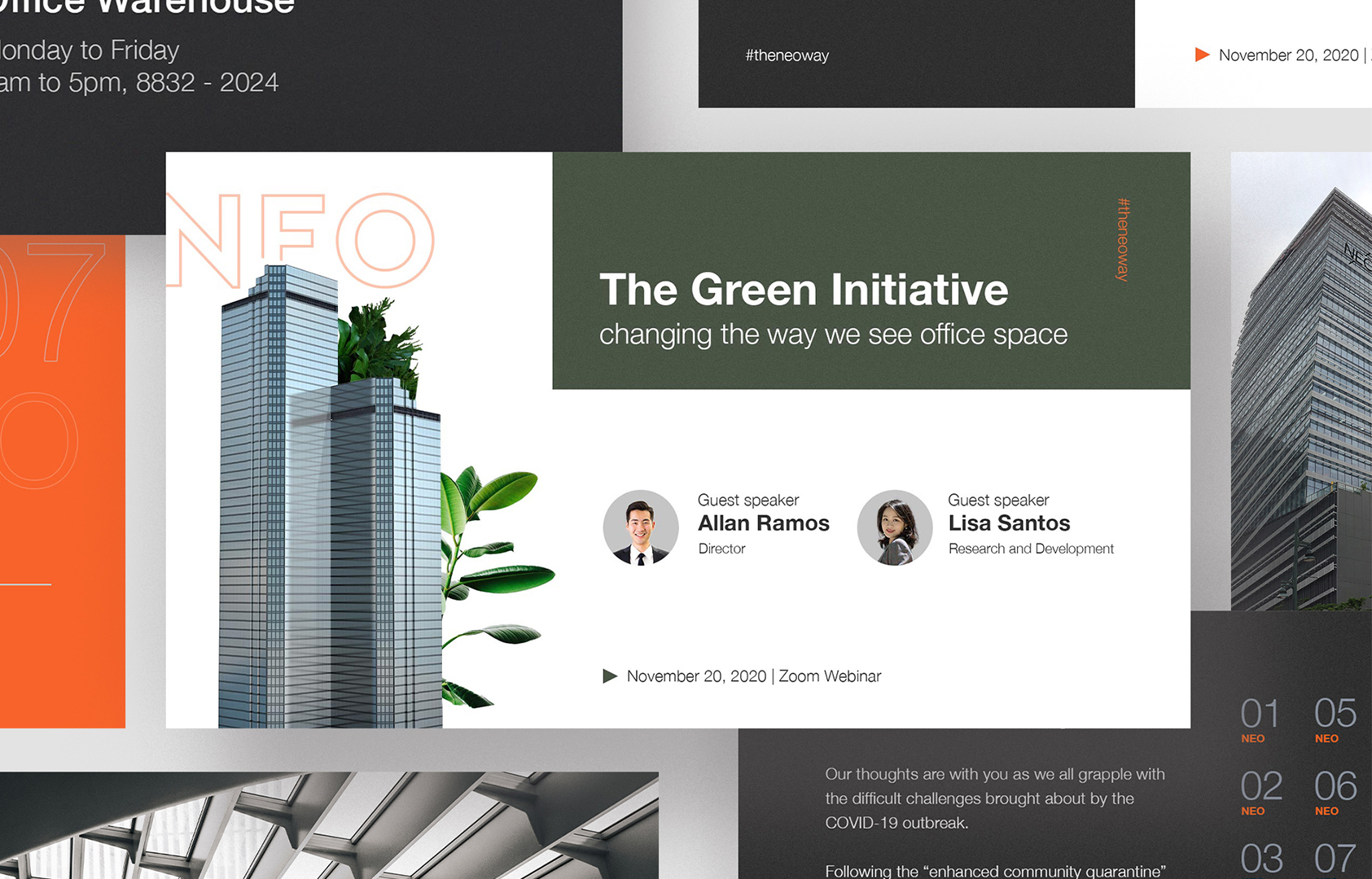Screen dimensions: 1372x879
Task: Click the "Guest speaker" label above Allan Ramos
Action: coord(748,500)
